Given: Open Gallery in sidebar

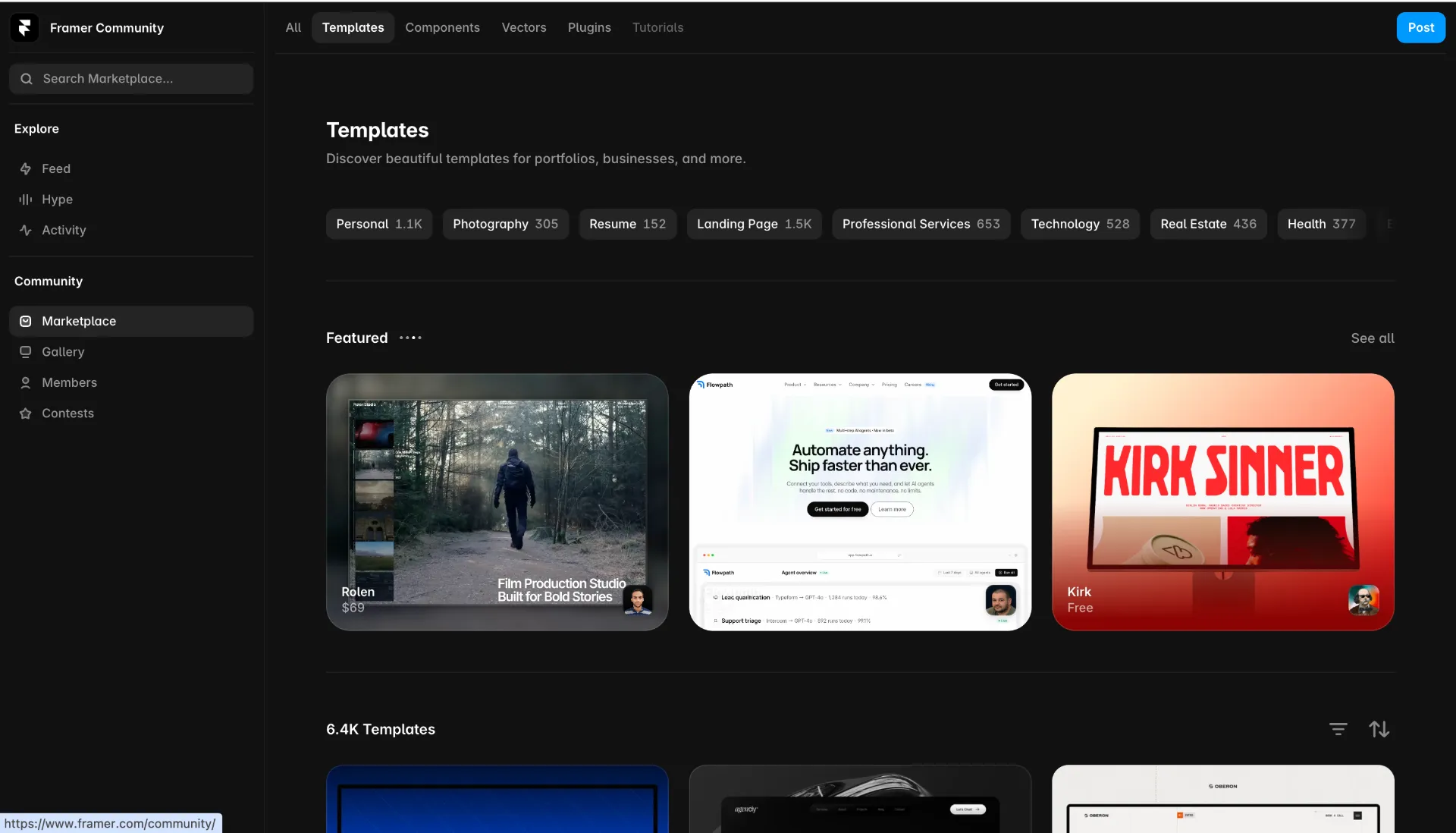Looking at the screenshot, I should pos(131,352).
